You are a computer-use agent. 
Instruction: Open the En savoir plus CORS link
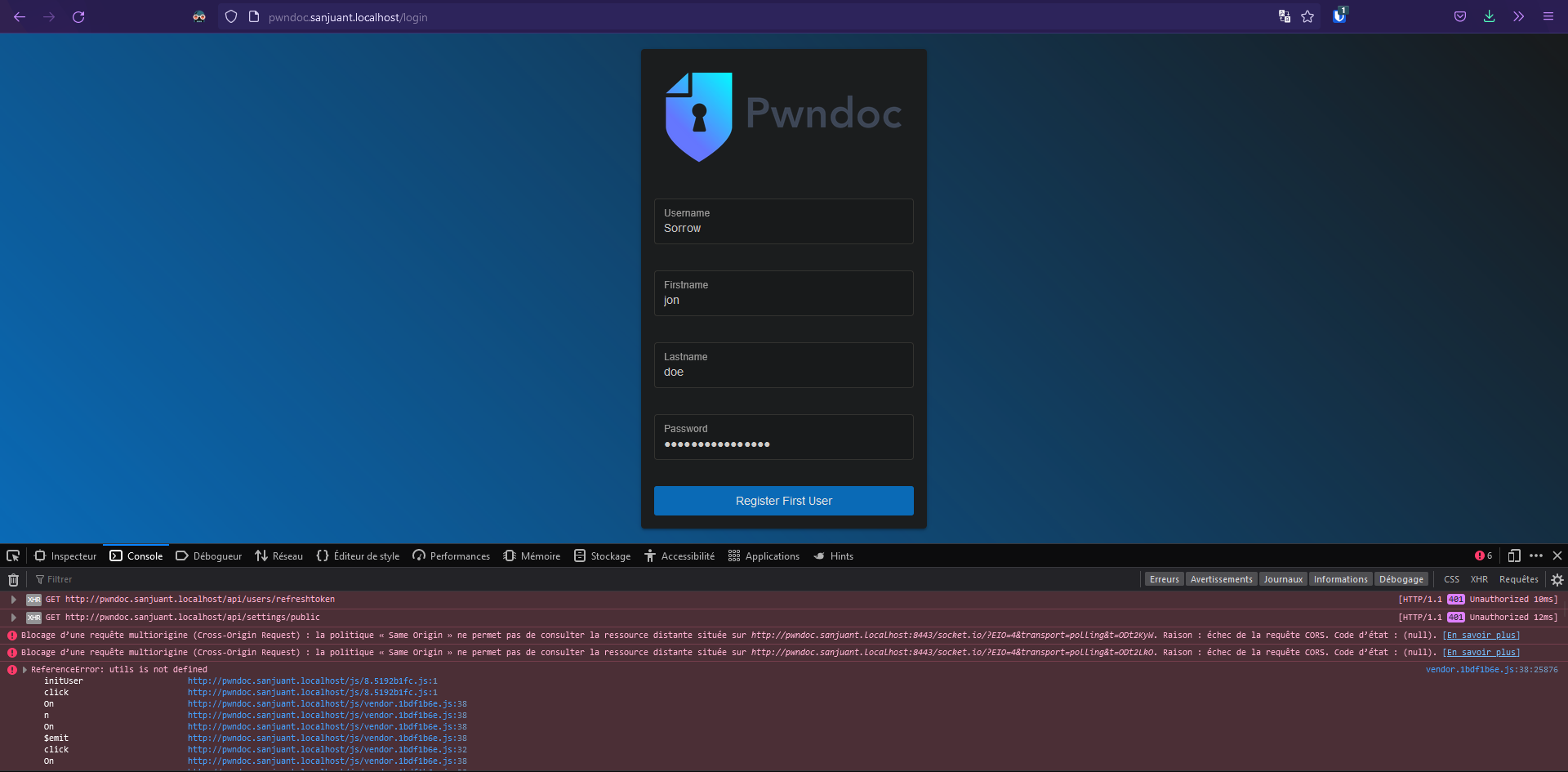point(1481,635)
